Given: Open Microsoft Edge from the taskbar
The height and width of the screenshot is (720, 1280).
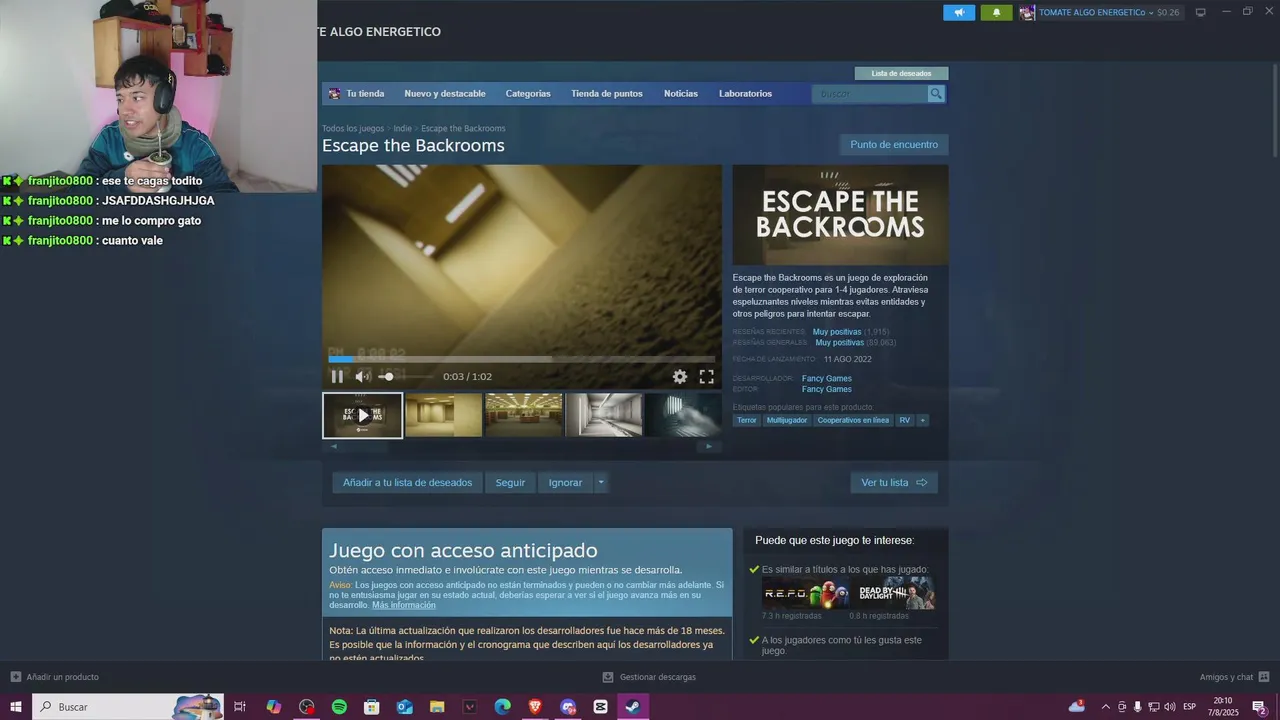Looking at the screenshot, I should pos(502,707).
